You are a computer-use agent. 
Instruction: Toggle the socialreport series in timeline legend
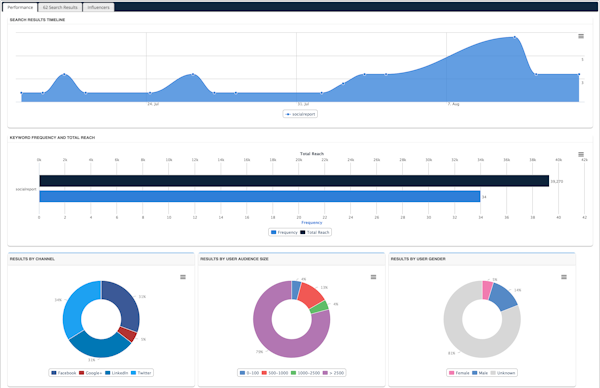(300, 114)
